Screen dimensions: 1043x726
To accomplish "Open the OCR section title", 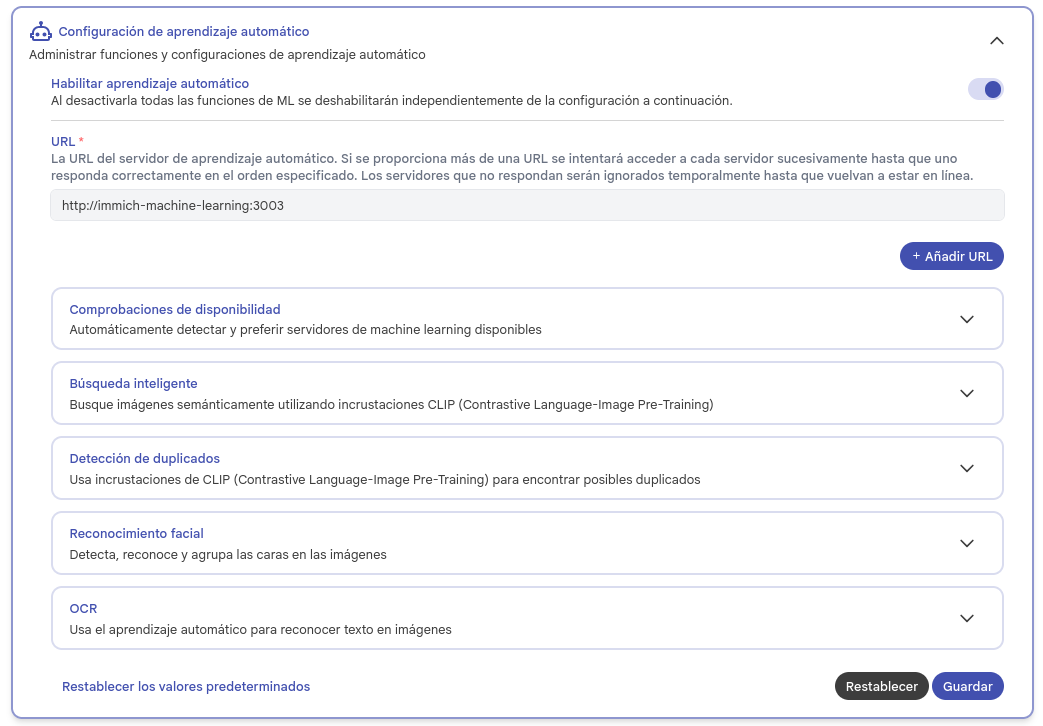I will (x=83, y=608).
